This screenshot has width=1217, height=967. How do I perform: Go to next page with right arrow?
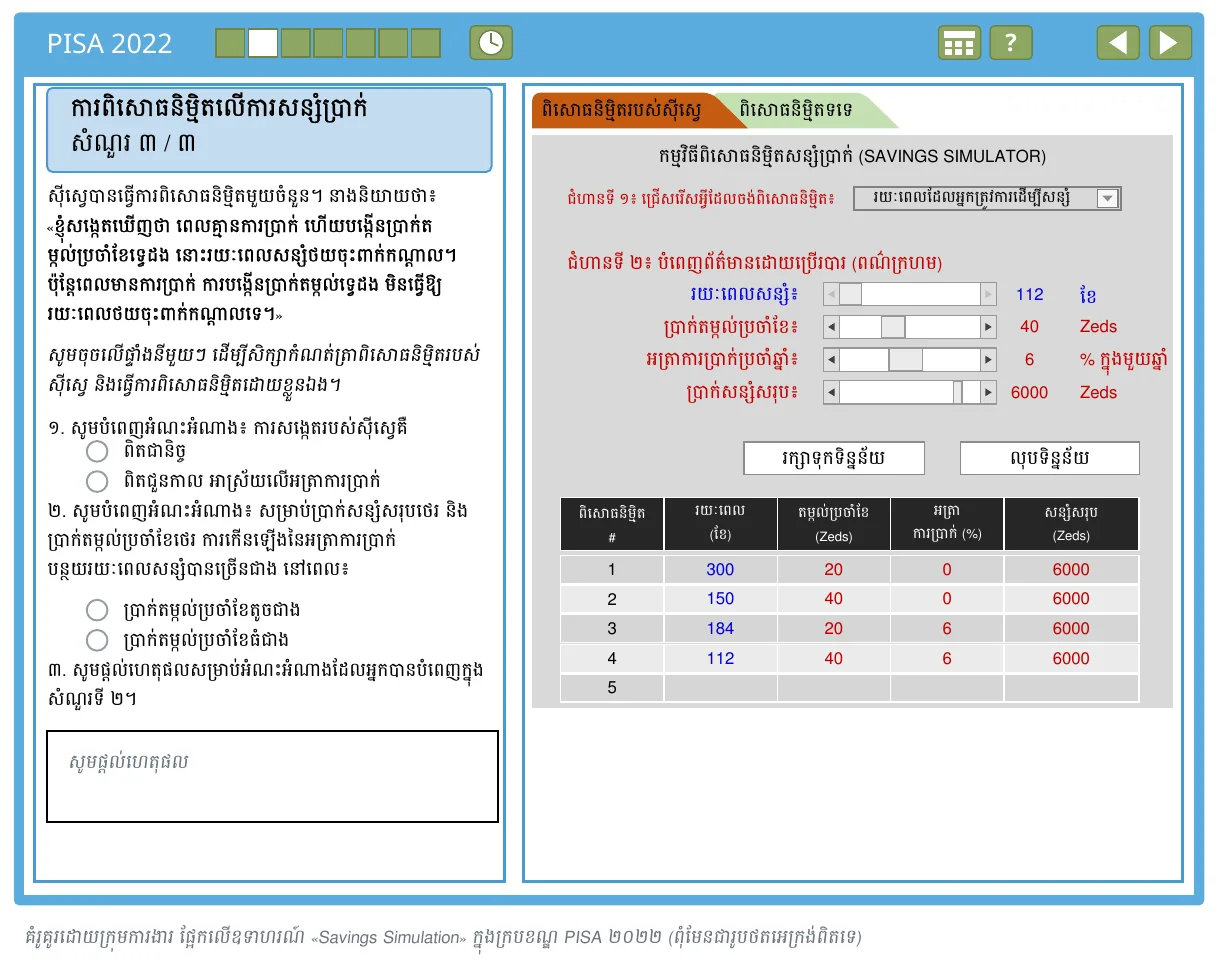[x=1170, y=43]
